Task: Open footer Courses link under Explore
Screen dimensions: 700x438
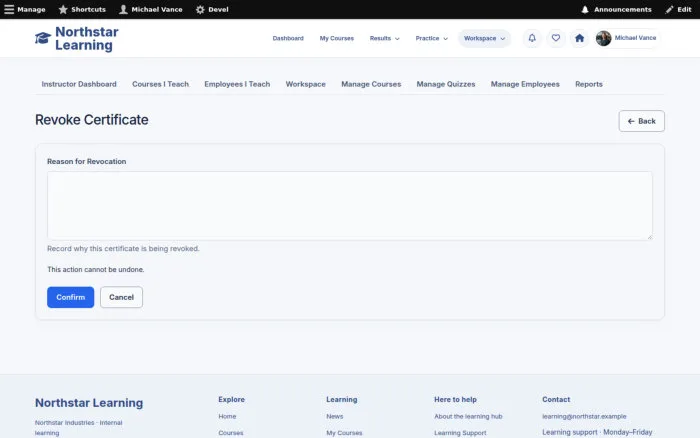Action: [231, 433]
